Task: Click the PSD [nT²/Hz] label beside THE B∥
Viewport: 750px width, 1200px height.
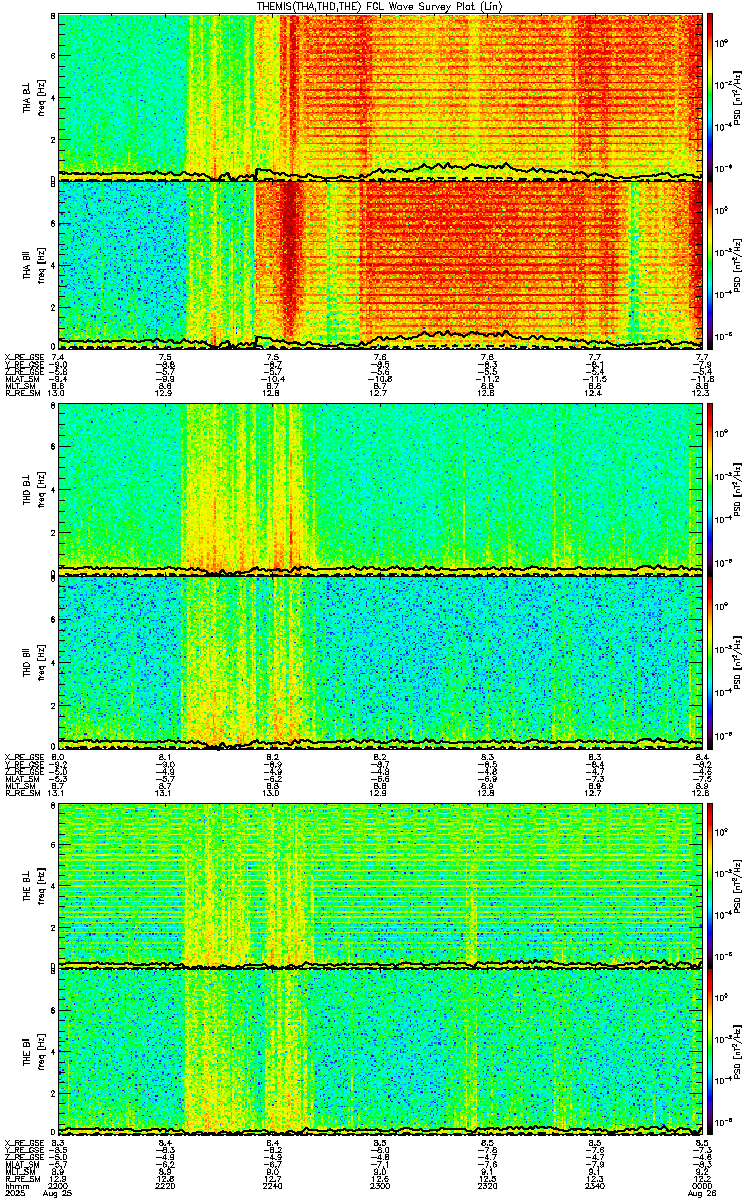Action: tap(736, 1052)
